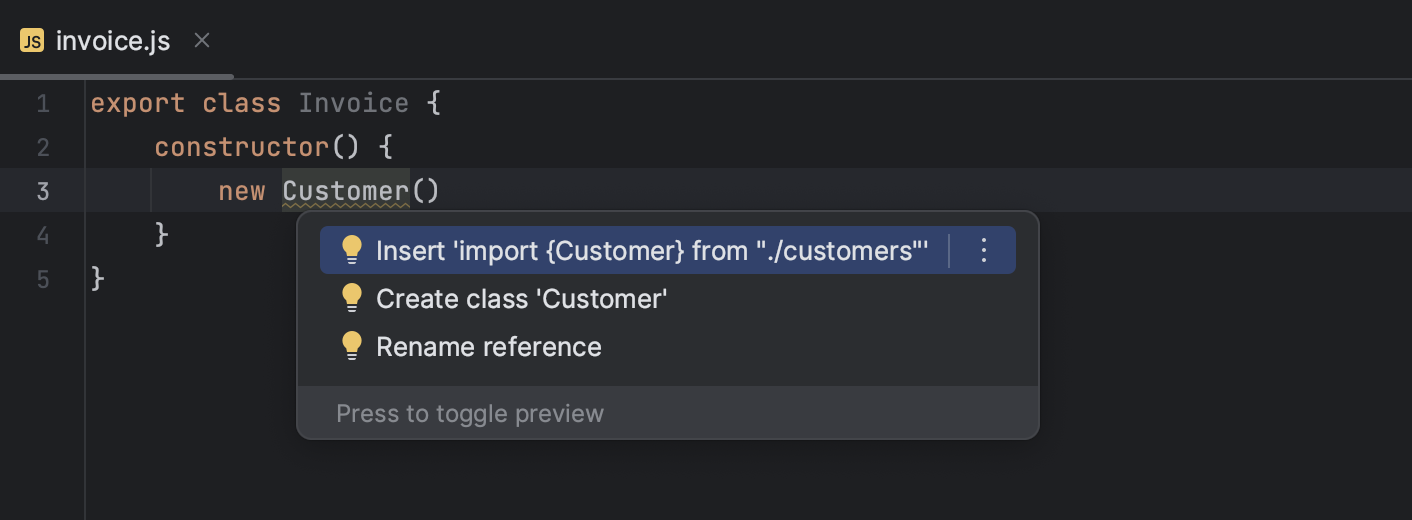Screen dimensions: 1412x520
Task: Select the Rename reference action
Action: click(x=489, y=346)
